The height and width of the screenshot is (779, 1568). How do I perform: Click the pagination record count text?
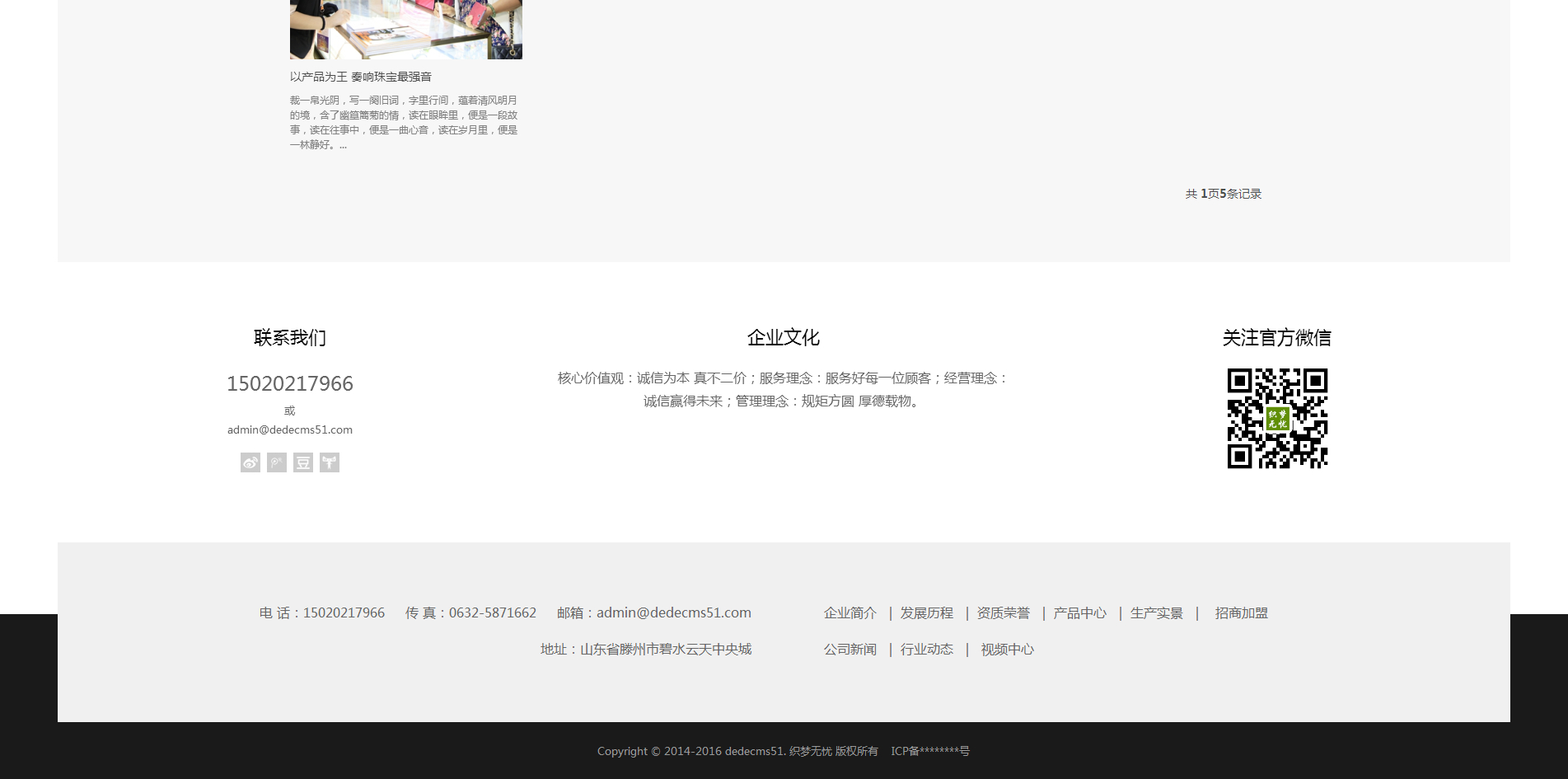tap(1224, 194)
